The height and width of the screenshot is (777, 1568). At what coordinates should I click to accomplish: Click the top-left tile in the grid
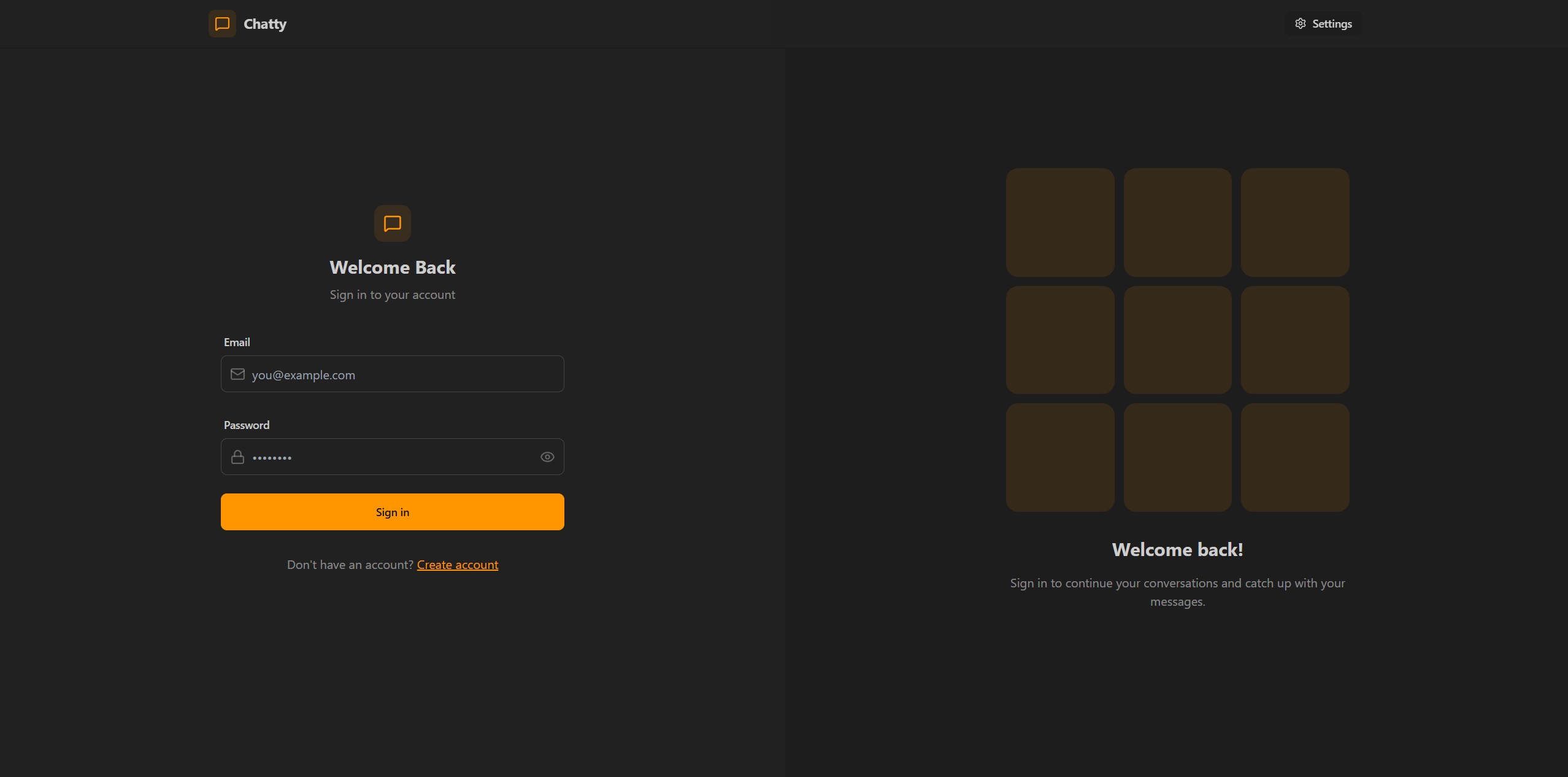point(1060,222)
